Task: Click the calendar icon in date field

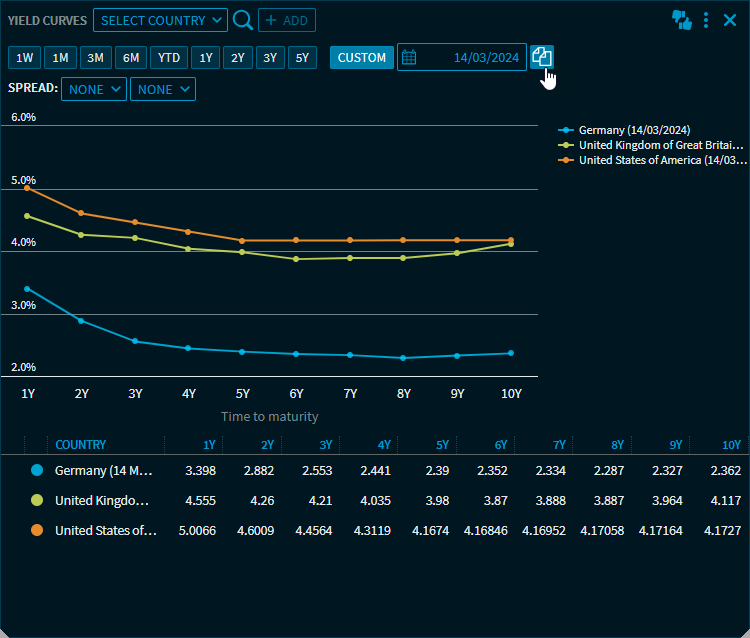Action: [409, 57]
